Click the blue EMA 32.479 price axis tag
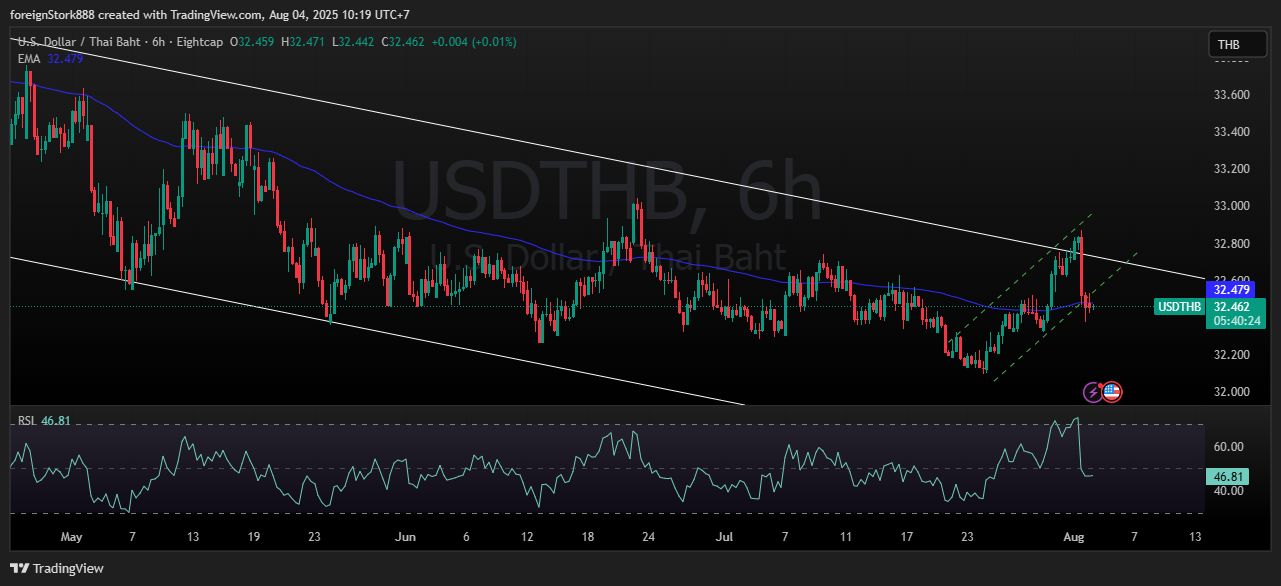The image size is (1281, 586). tap(1231, 289)
